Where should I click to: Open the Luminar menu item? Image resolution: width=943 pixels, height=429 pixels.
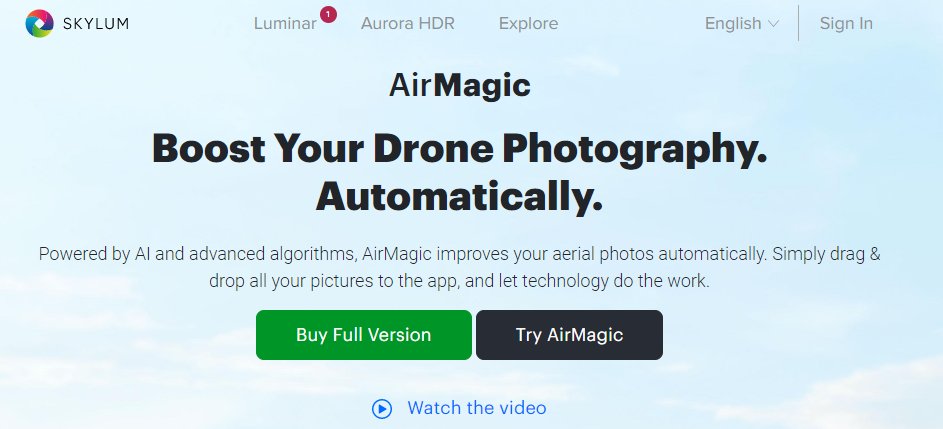tap(285, 23)
